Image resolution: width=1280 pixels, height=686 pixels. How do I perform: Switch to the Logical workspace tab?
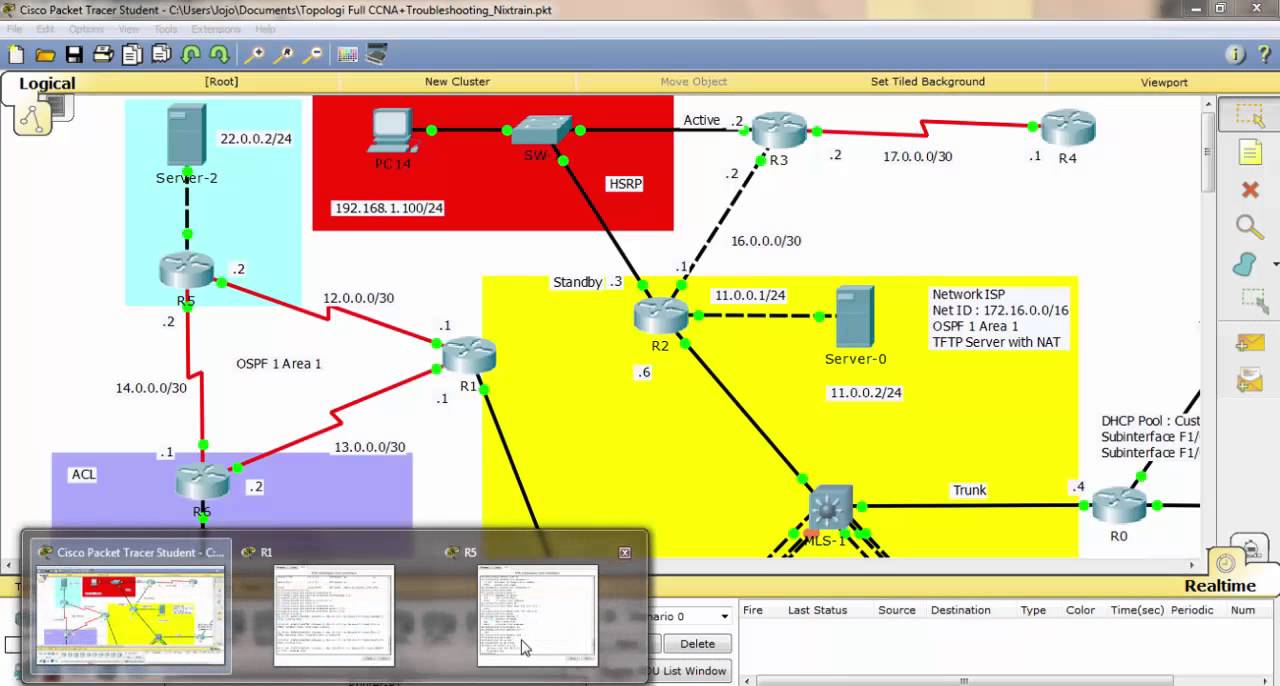click(47, 84)
